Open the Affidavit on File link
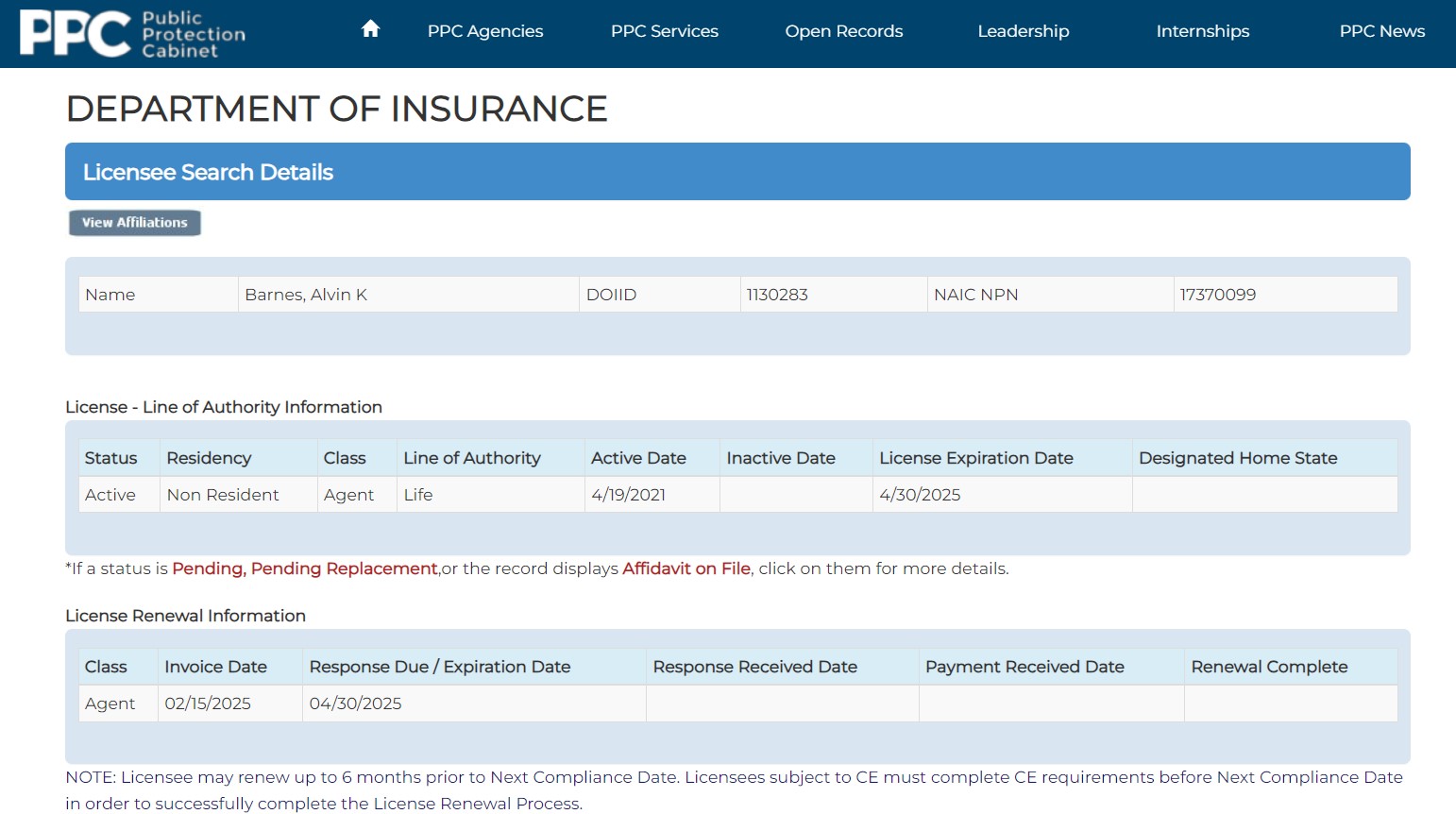This screenshot has height=814, width=1456. pyautogui.click(x=686, y=568)
